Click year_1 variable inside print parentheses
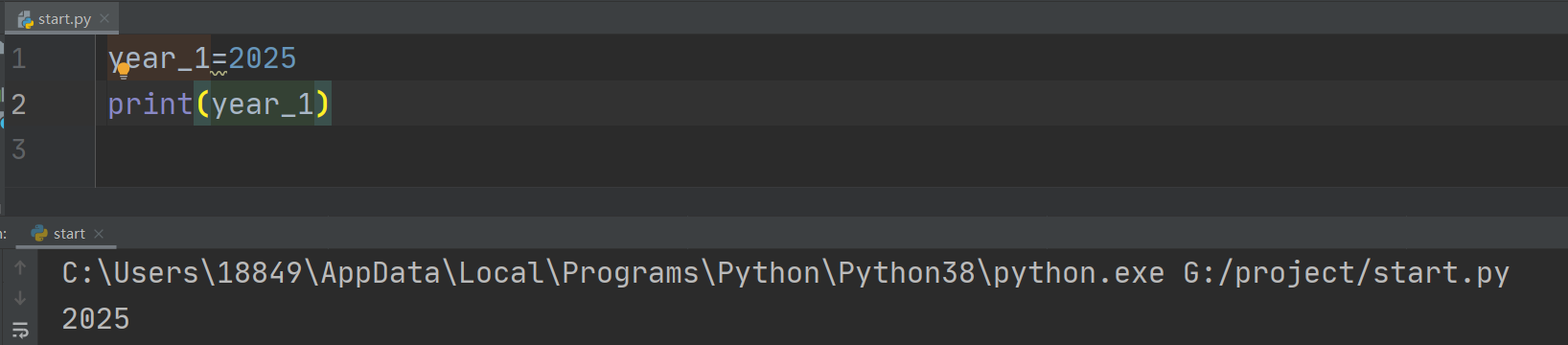The height and width of the screenshot is (345, 1568). tap(263, 103)
